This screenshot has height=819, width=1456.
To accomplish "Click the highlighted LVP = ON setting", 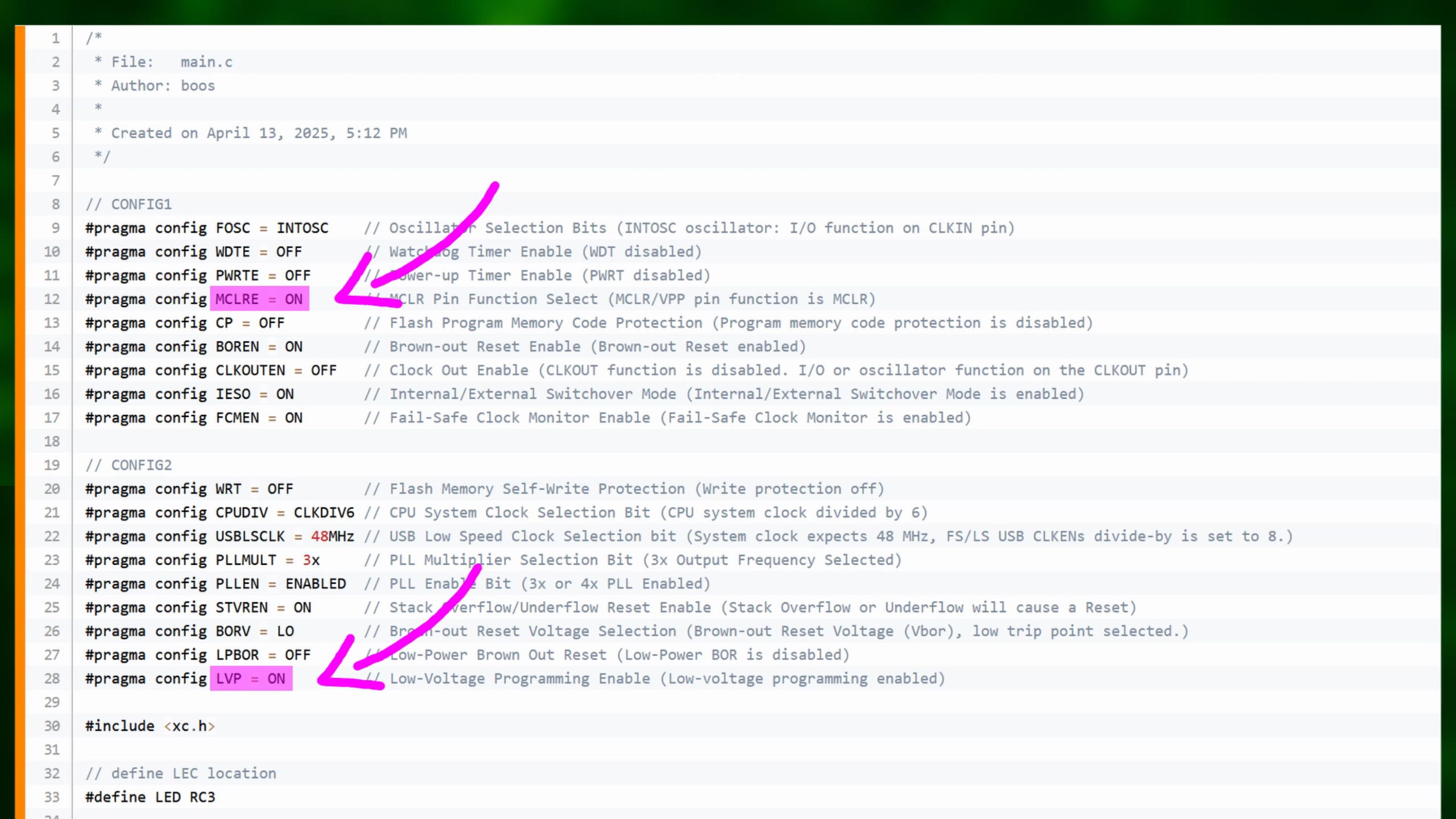I will point(251,679).
